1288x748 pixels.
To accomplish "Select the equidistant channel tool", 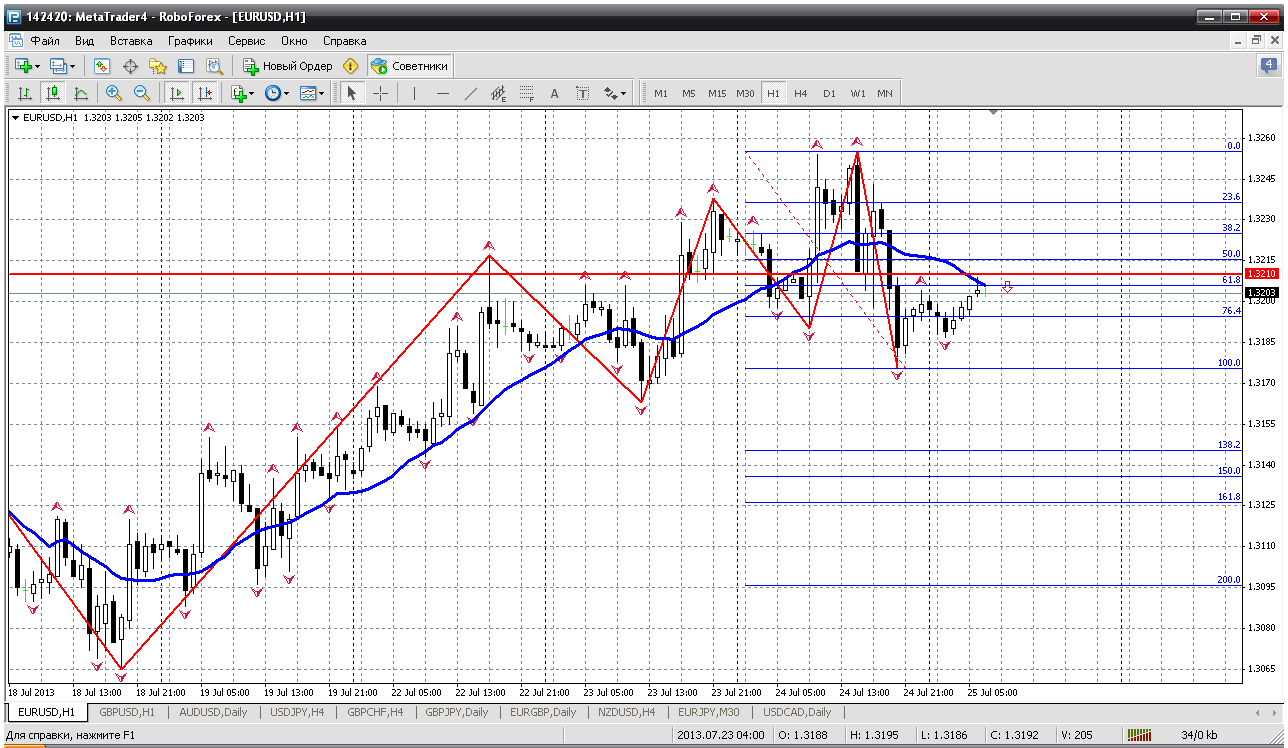I will [x=499, y=93].
